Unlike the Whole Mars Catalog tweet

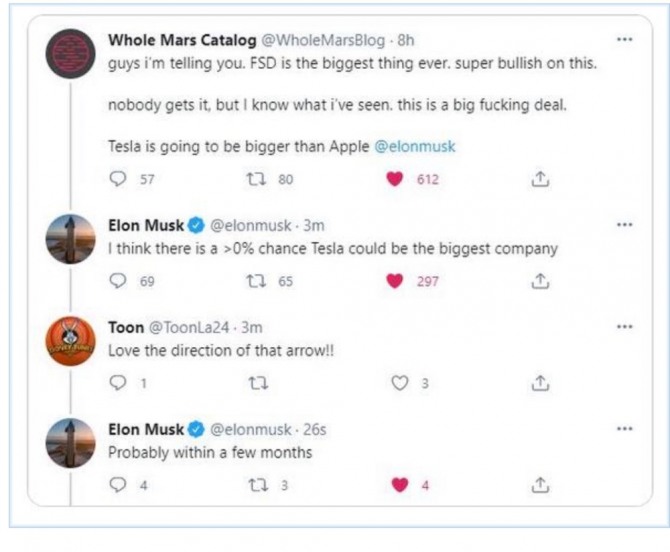(395, 180)
